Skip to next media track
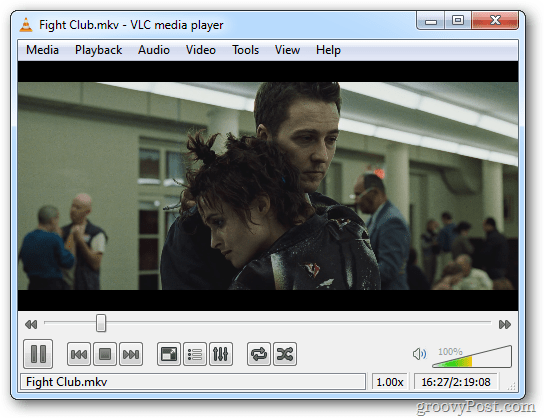This screenshot has width=544, height=418. click(x=131, y=354)
